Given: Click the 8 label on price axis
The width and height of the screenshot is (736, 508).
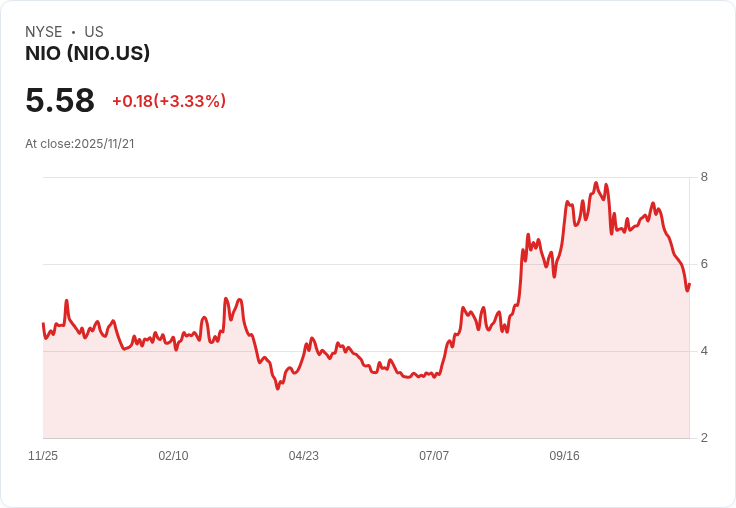Looking at the screenshot, I should [x=704, y=178].
